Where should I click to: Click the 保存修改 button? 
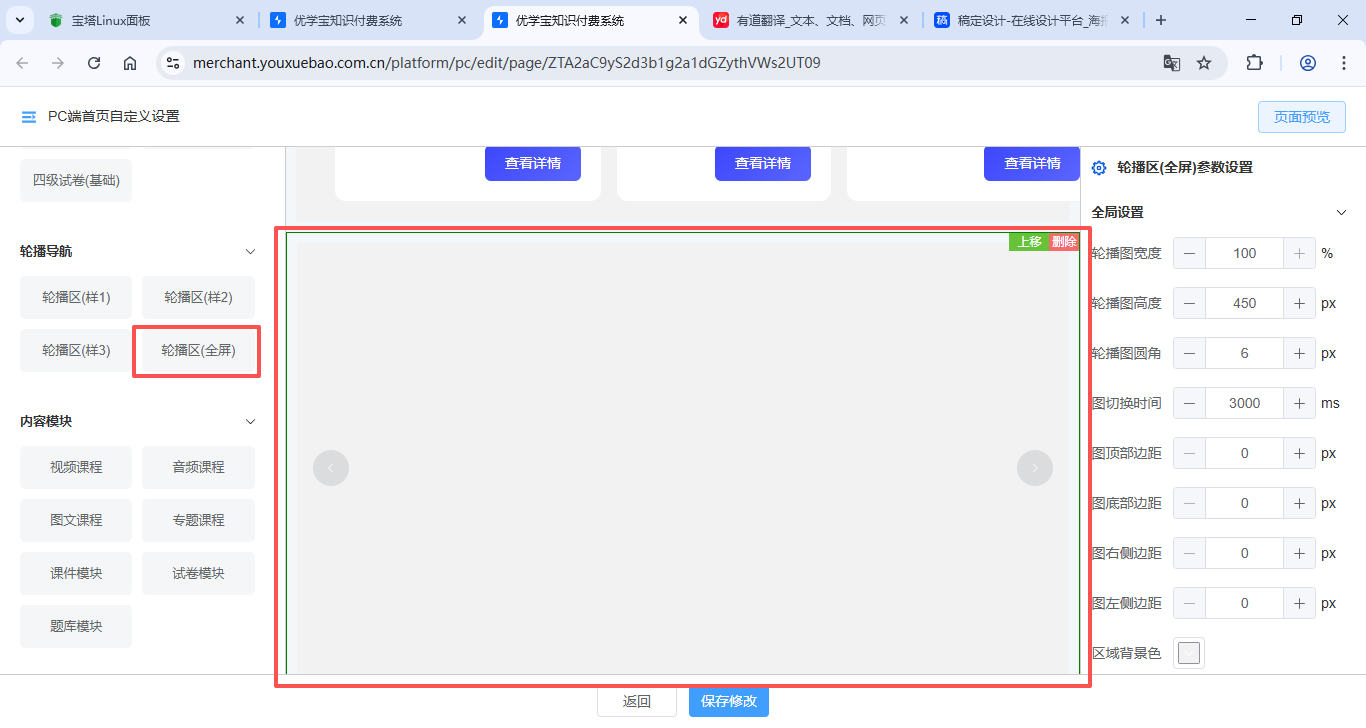point(729,701)
